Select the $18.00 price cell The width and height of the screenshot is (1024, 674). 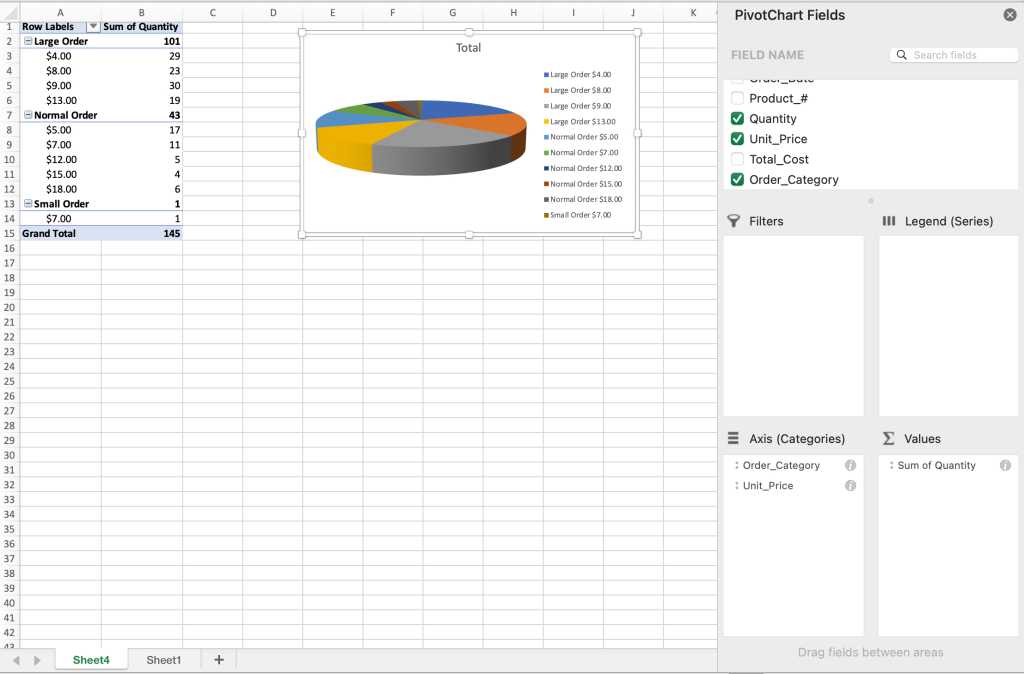(60, 189)
